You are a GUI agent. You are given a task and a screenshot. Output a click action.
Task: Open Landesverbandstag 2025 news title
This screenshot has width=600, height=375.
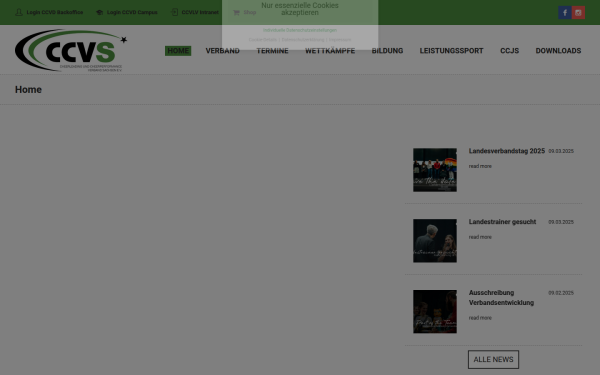[x=507, y=151]
